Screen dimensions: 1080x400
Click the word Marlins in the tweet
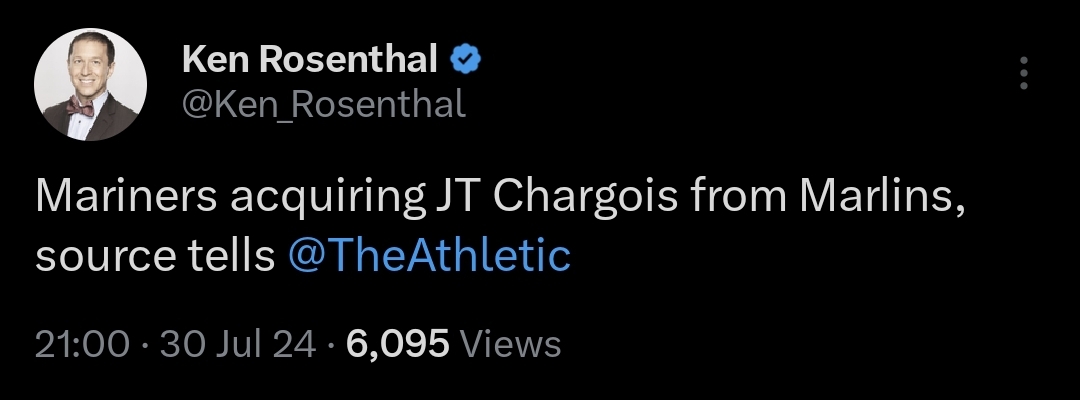pyautogui.click(x=877, y=196)
